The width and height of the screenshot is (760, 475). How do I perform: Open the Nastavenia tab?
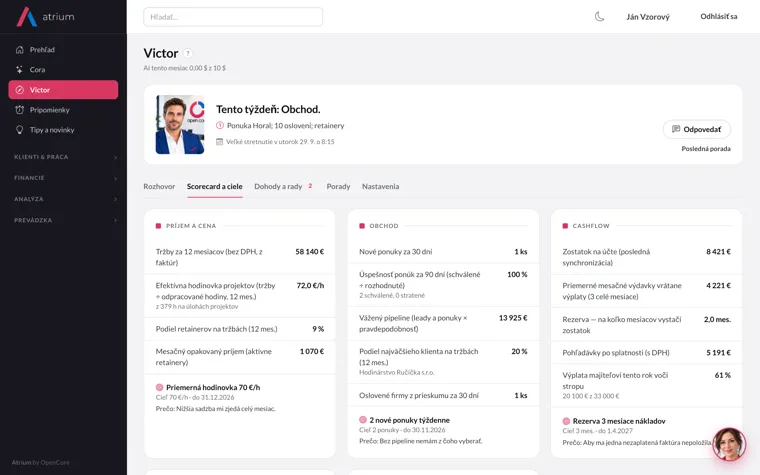coord(380,186)
